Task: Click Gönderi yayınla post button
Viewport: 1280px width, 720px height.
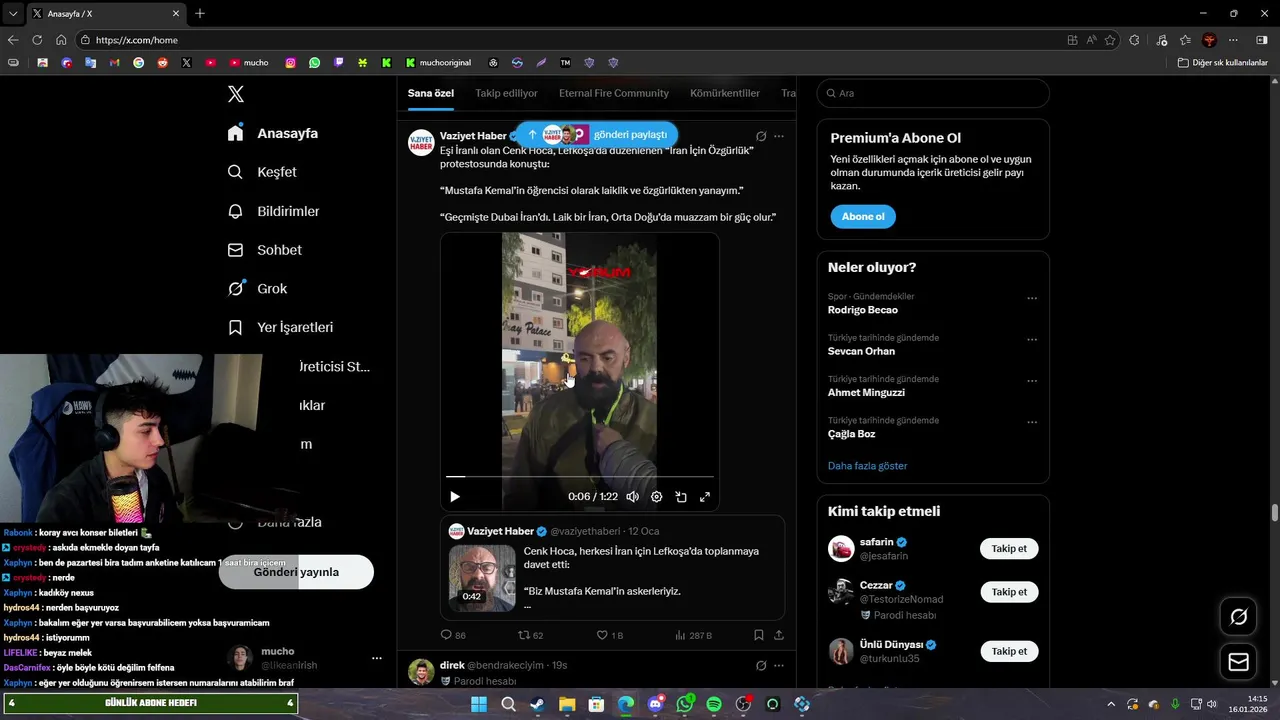Action: click(x=296, y=572)
